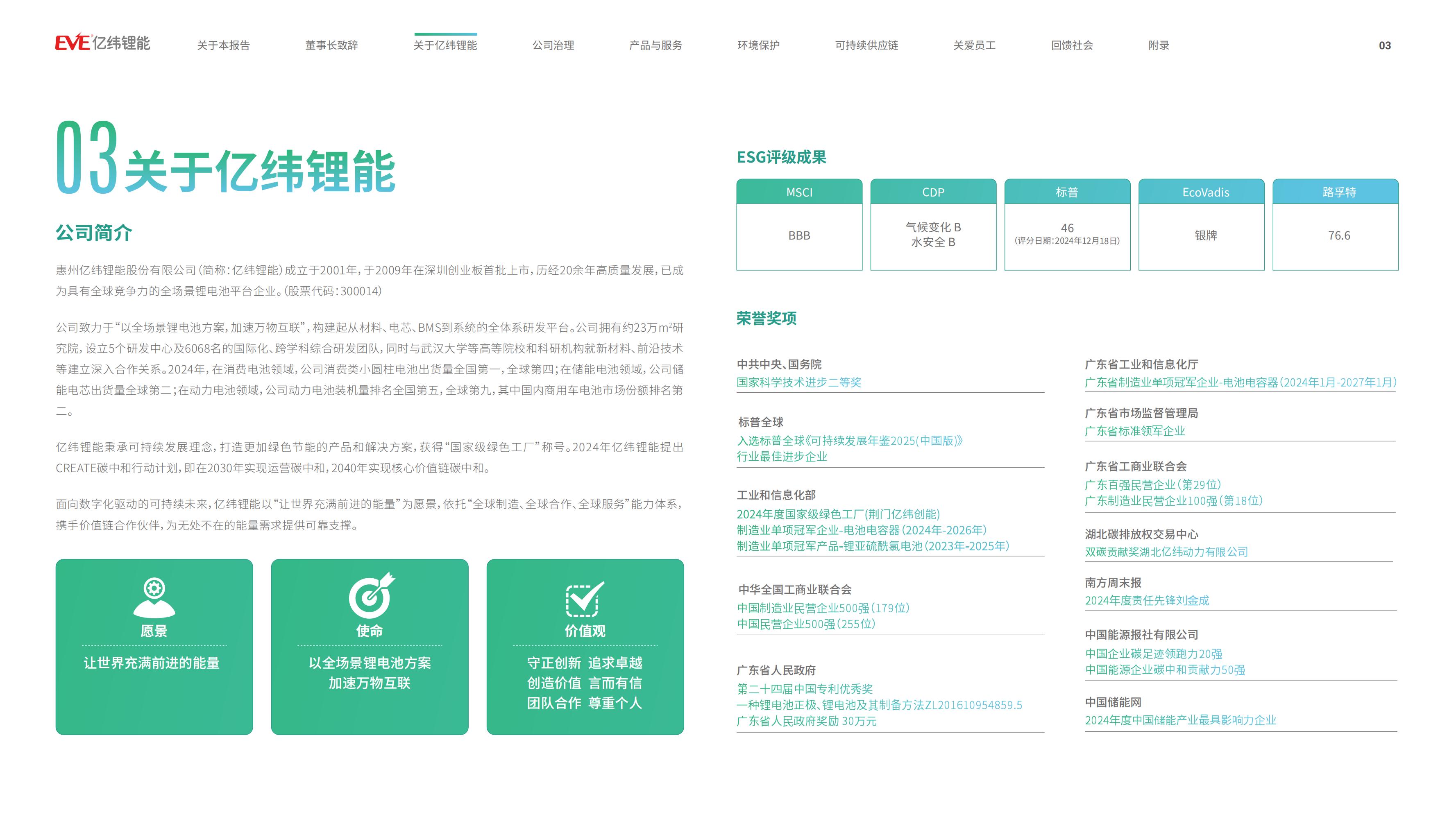Click 中共中央、国务院 awarding body label
Viewport: 1456px width, 819px height.
(779, 364)
